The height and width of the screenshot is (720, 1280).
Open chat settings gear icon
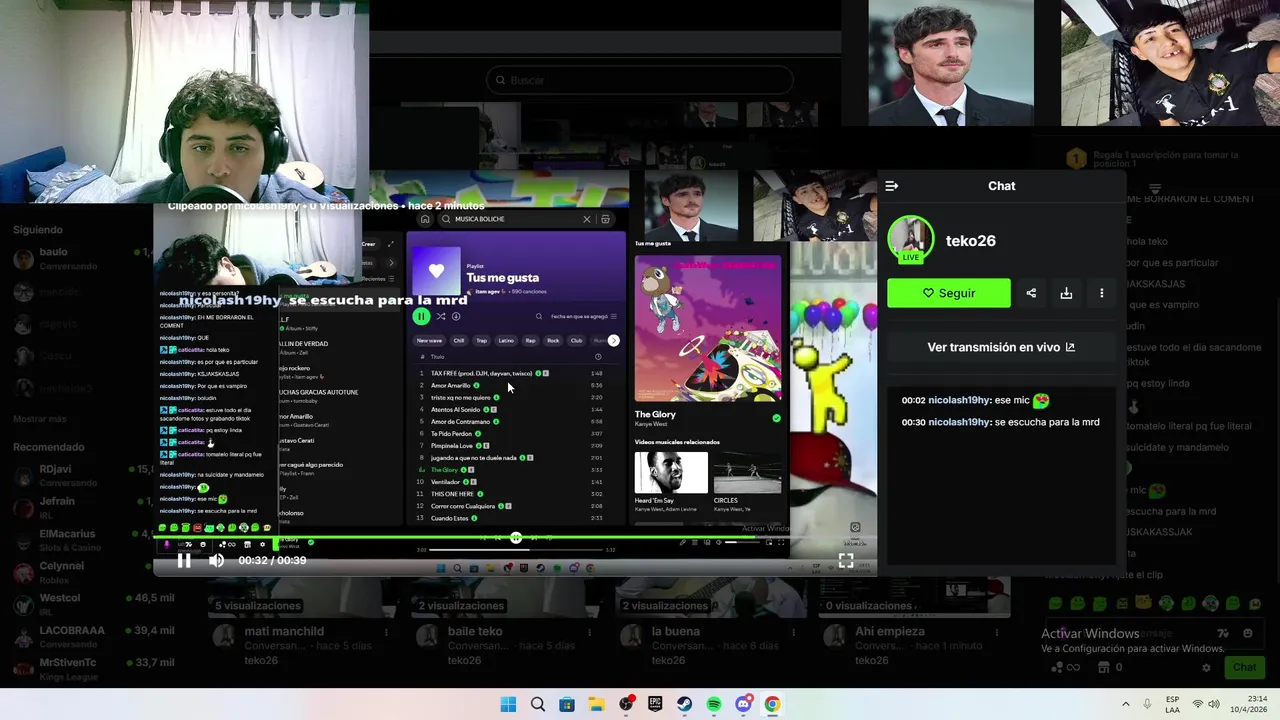1207,667
